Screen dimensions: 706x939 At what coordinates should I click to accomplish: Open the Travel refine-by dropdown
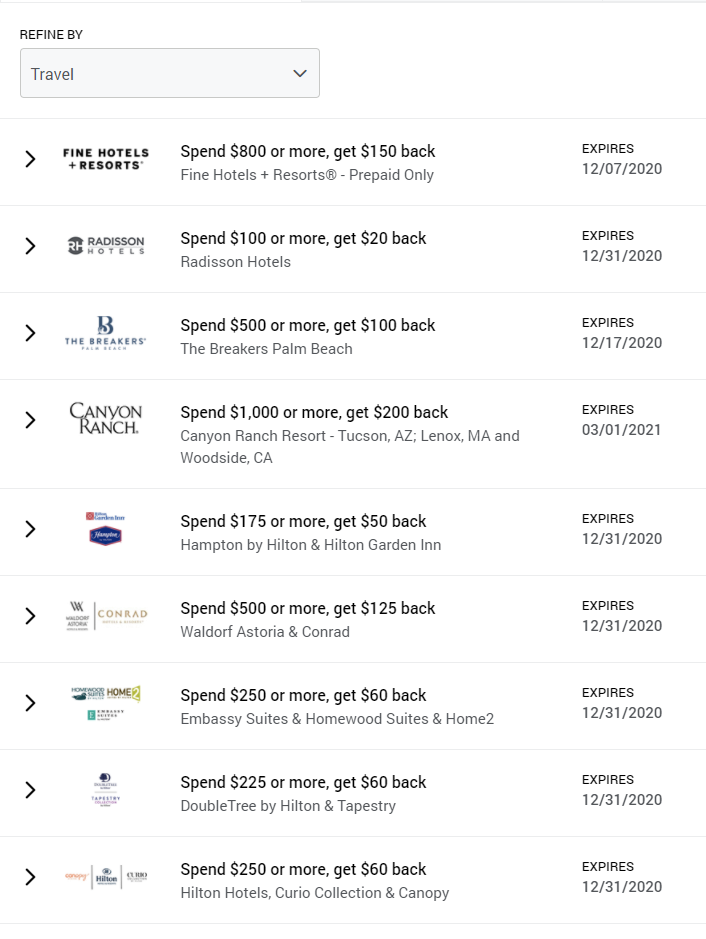[x=170, y=74]
